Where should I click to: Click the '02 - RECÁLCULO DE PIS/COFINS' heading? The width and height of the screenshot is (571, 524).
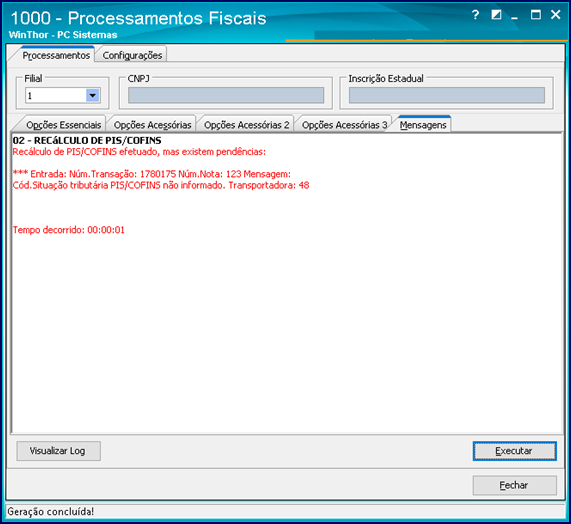click(x=87, y=141)
